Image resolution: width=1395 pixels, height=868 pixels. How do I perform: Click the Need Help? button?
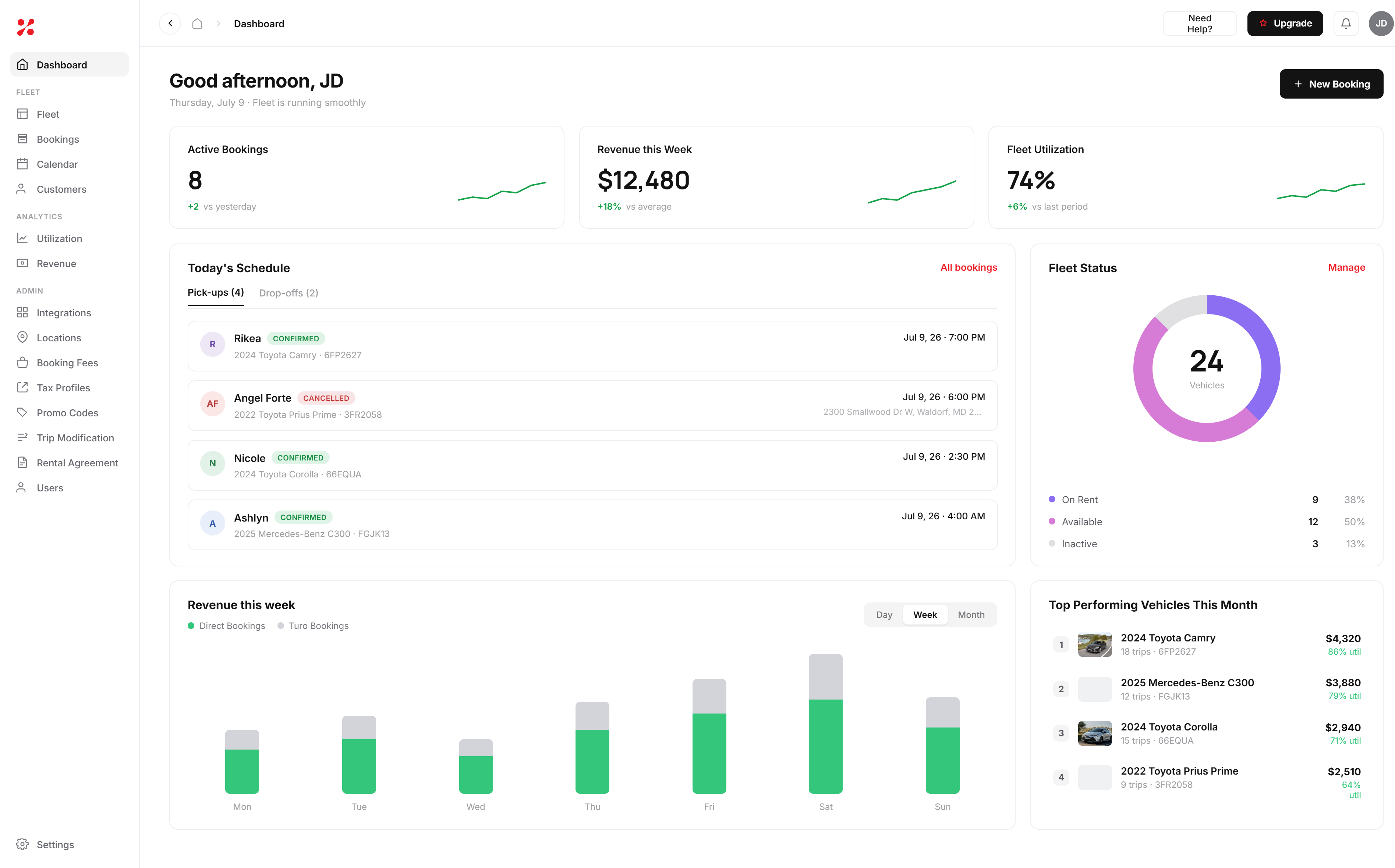[x=1200, y=24]
